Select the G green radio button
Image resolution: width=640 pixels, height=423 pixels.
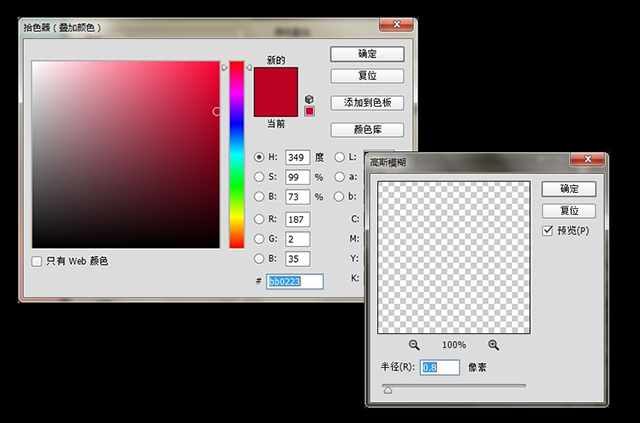pos(260,239)
